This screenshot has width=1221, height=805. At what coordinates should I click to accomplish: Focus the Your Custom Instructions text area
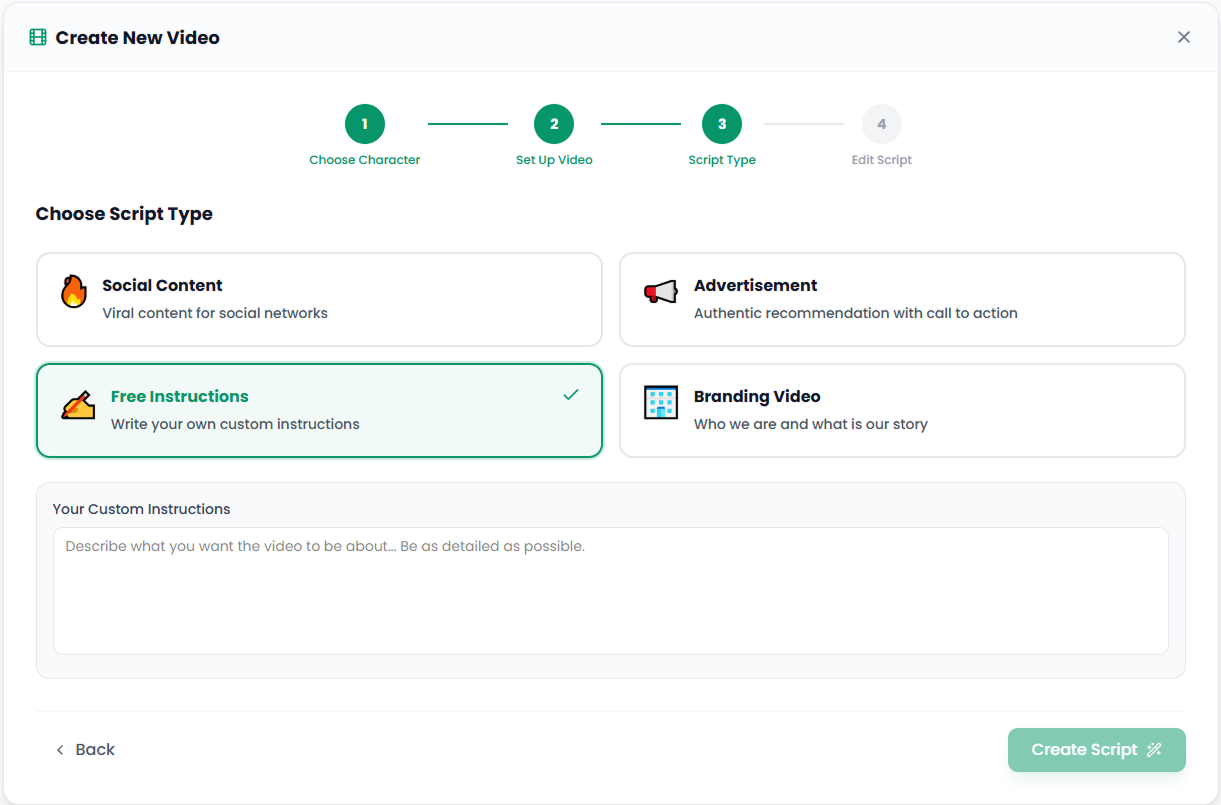coord(610,591)
